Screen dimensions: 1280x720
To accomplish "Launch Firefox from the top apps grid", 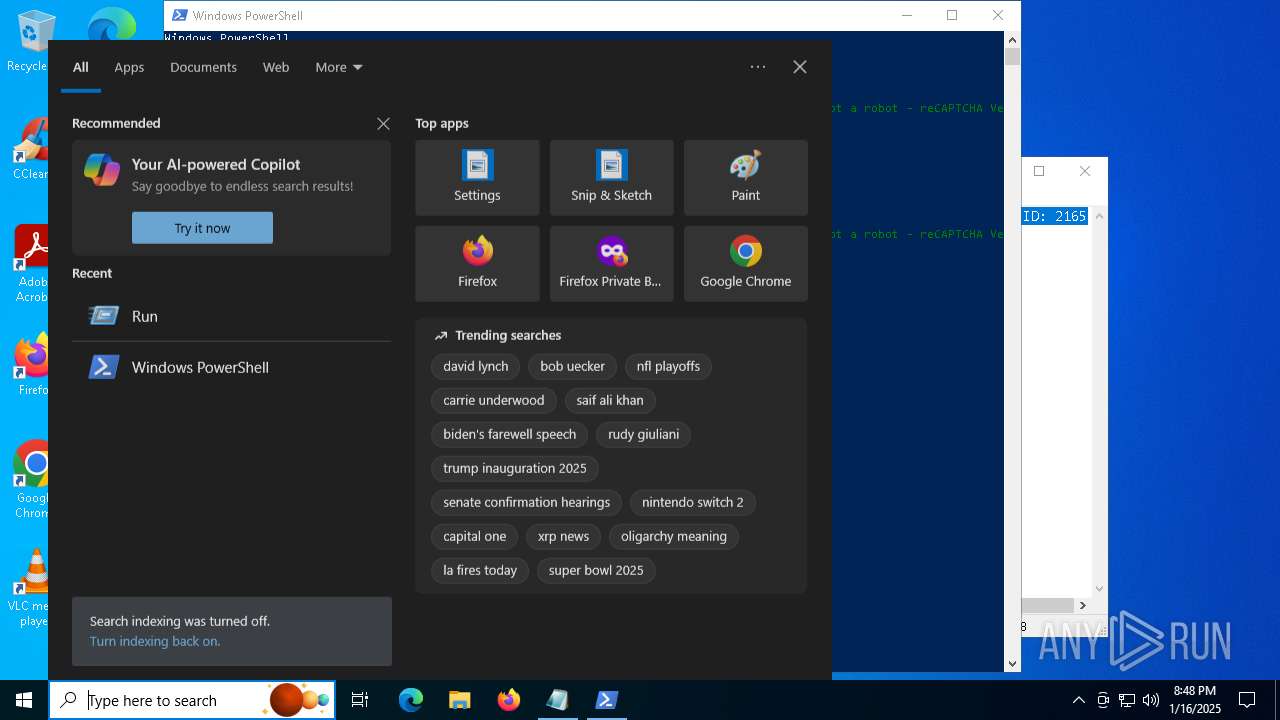I will pos(477,264).
